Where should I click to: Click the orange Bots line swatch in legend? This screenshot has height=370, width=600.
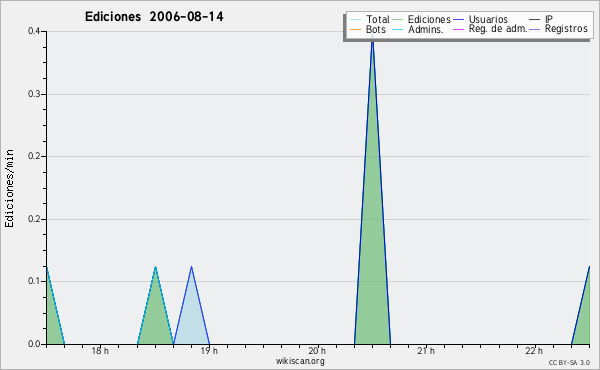[x=355, y=29]
